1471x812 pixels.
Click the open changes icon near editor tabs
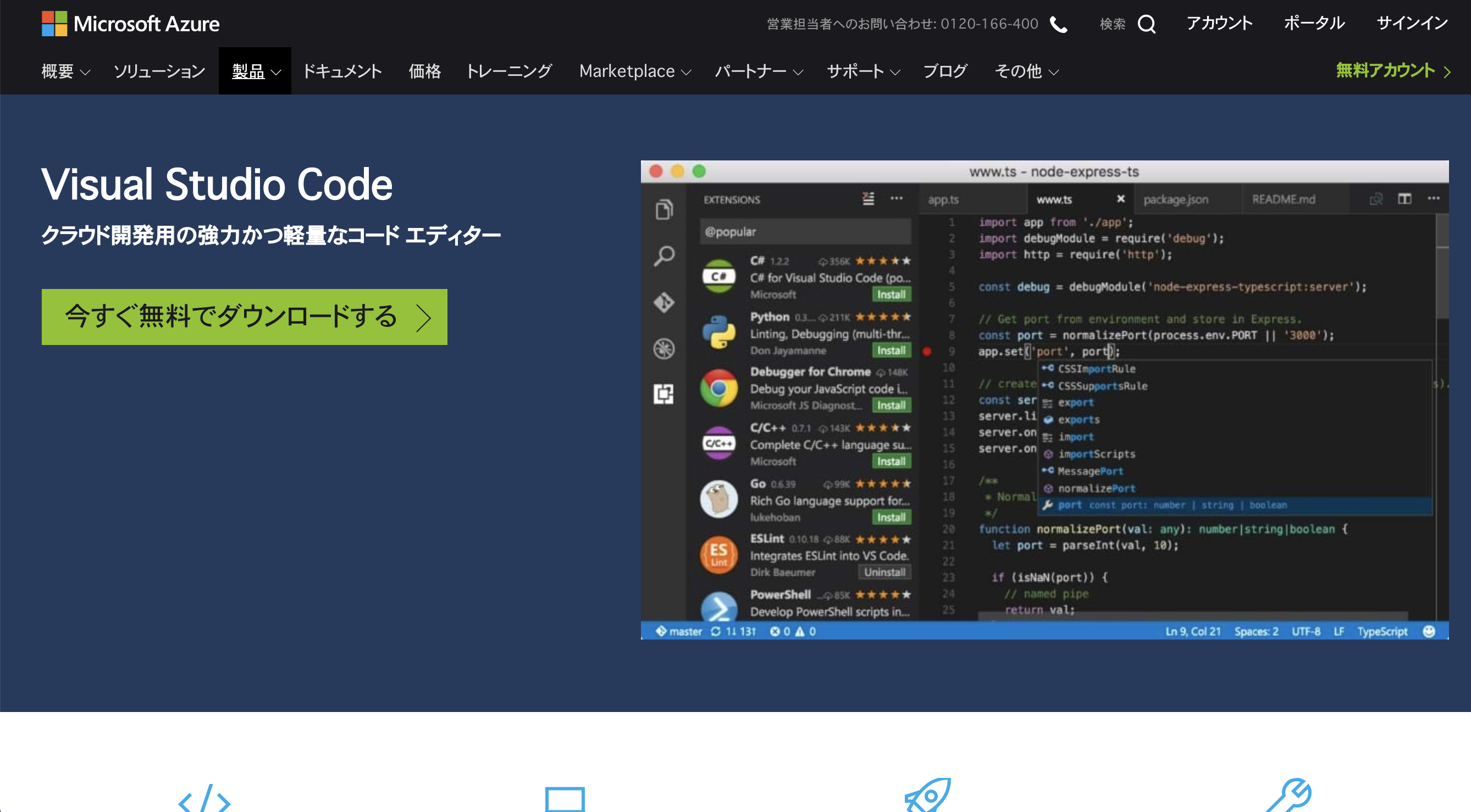pyautogui.click(x=1376, y=198)
